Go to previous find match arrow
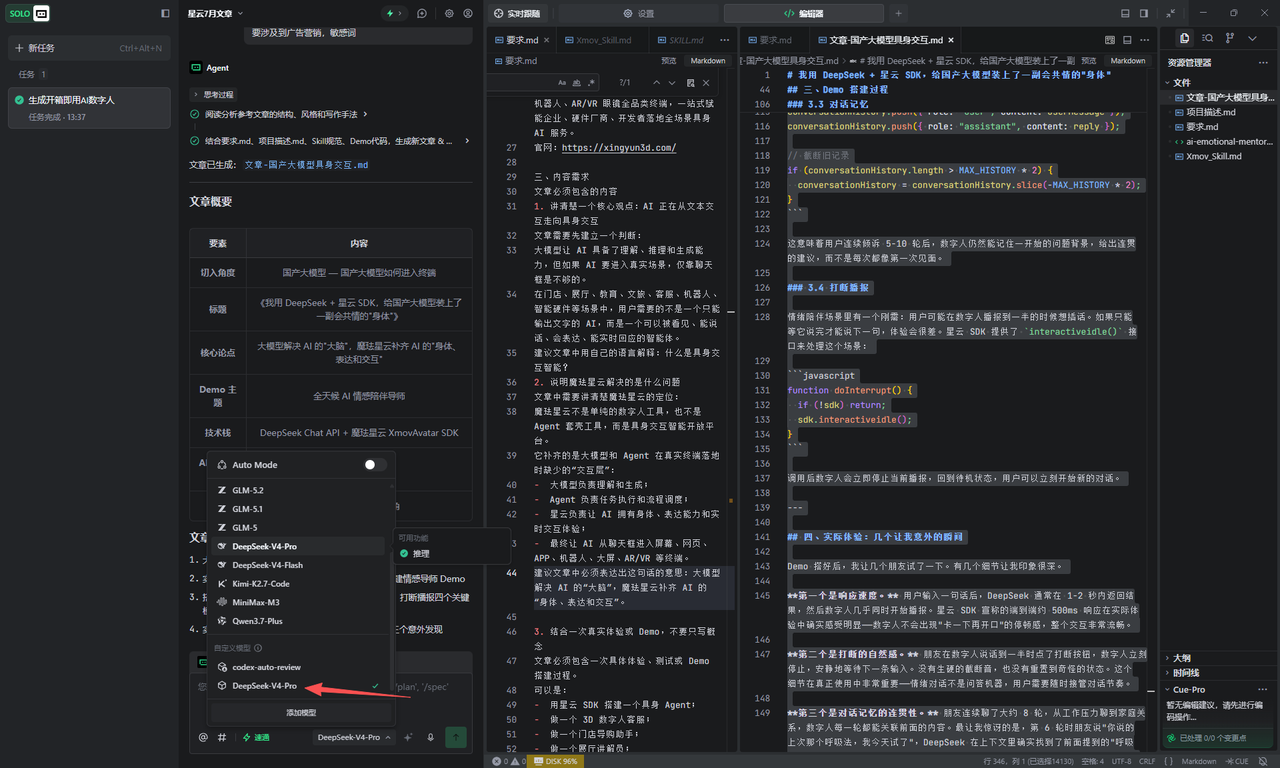Image resolution: width=1280 pixels, height=768 pixels. [x=656, y=83]
